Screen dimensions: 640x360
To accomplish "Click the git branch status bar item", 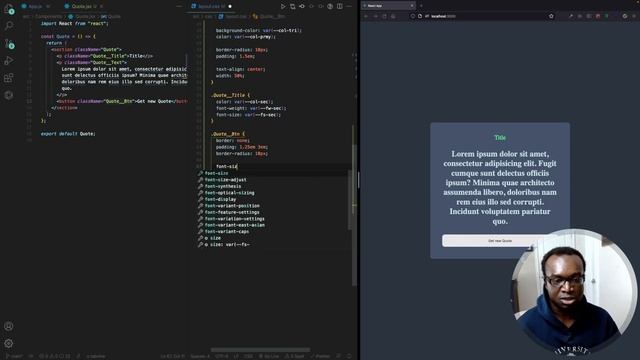I will click(14, 356).
